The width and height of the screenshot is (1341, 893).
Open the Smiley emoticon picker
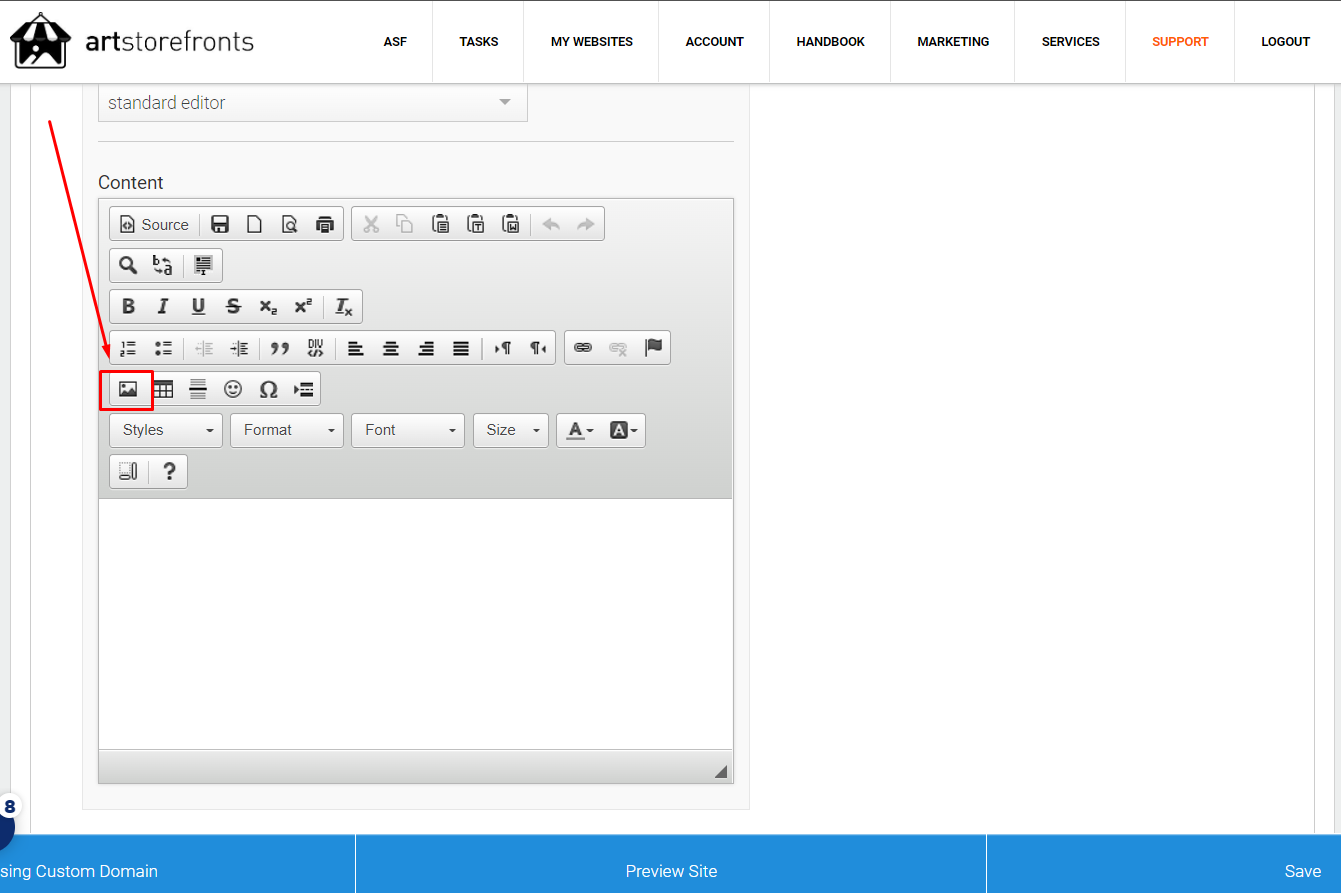point(233,389)
